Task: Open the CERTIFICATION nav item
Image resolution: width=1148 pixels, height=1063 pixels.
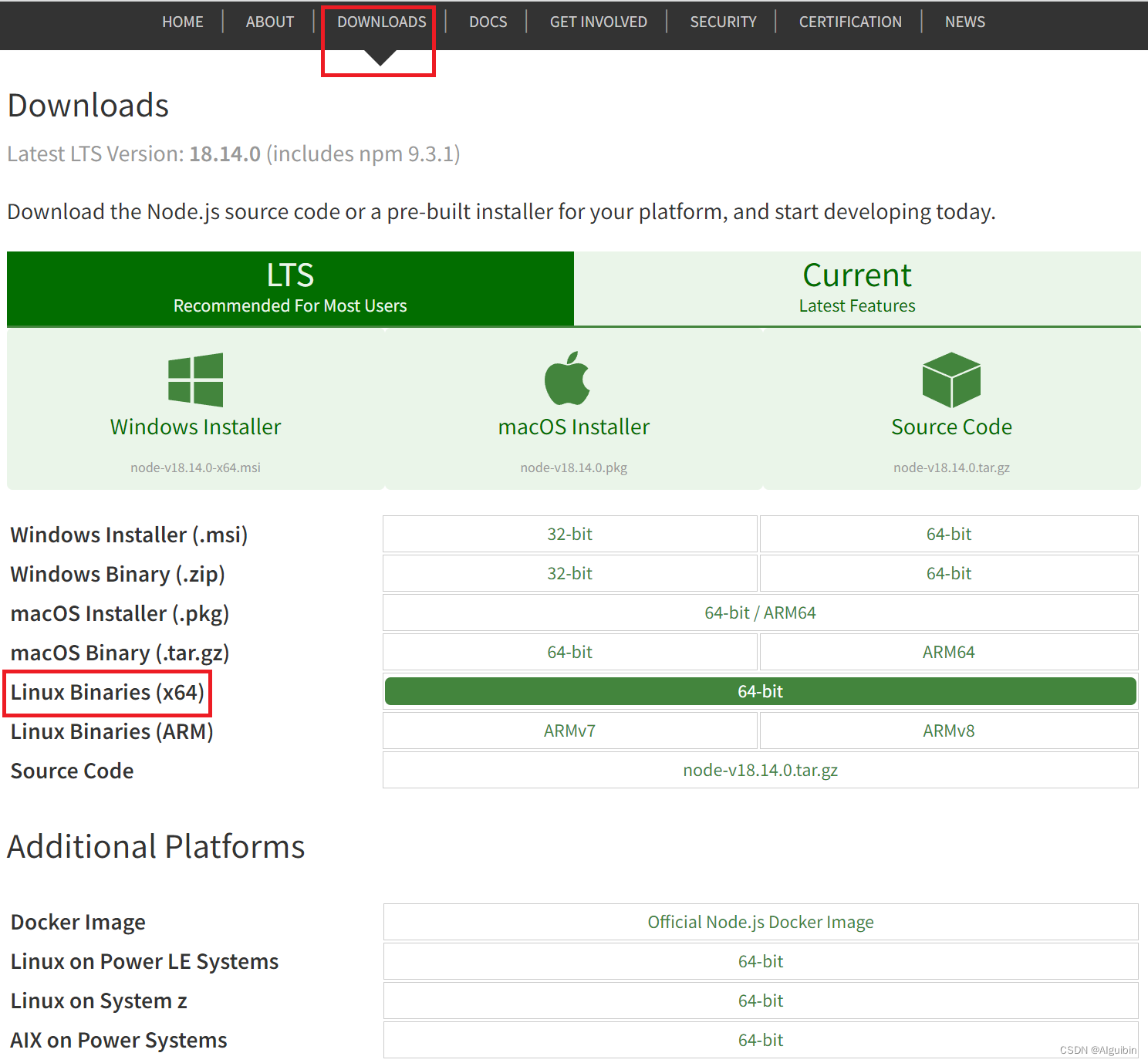Action: point(850,22)
